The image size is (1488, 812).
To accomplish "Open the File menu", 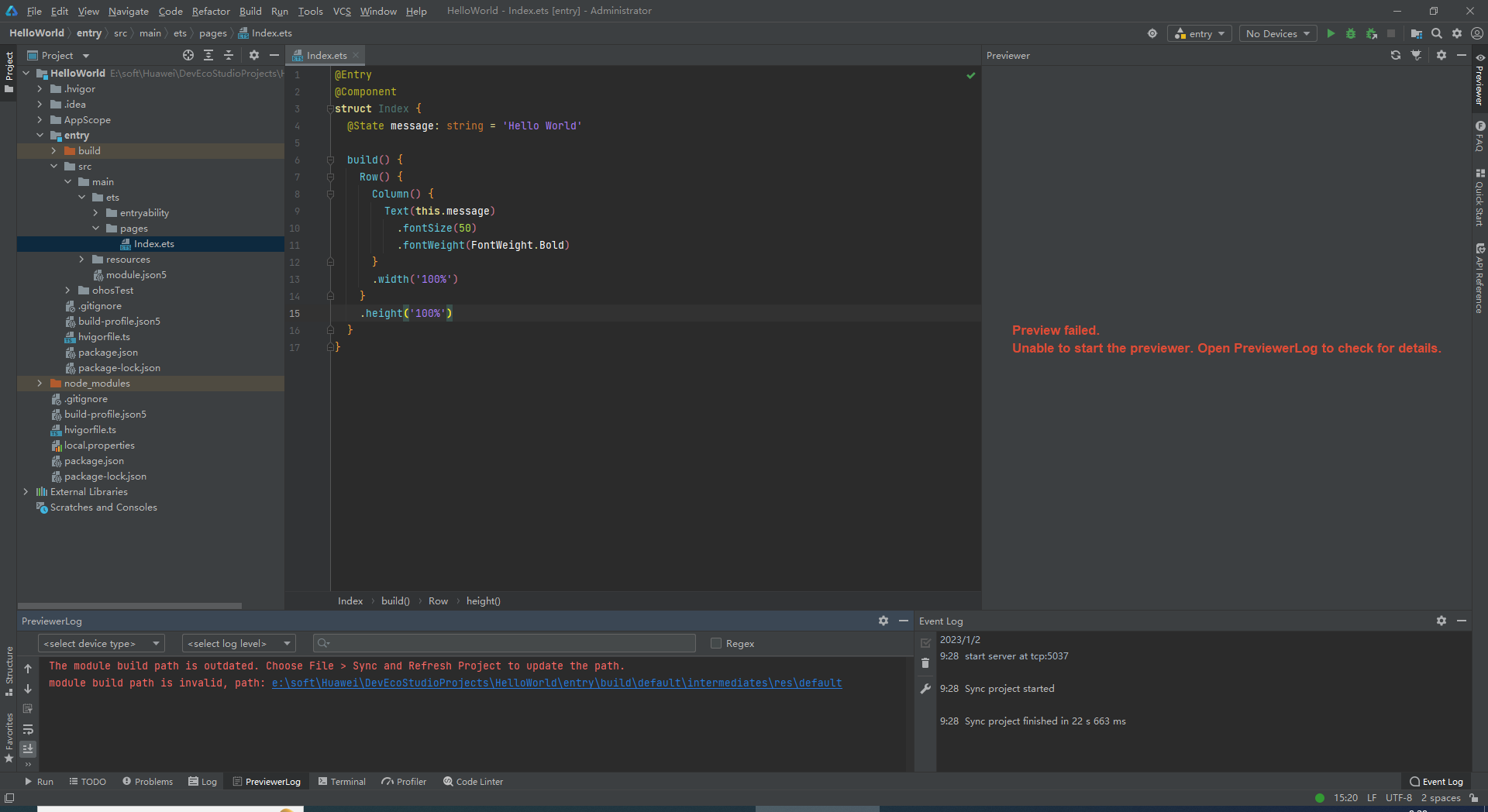I will pyautogui.click(x=34, y=11).
